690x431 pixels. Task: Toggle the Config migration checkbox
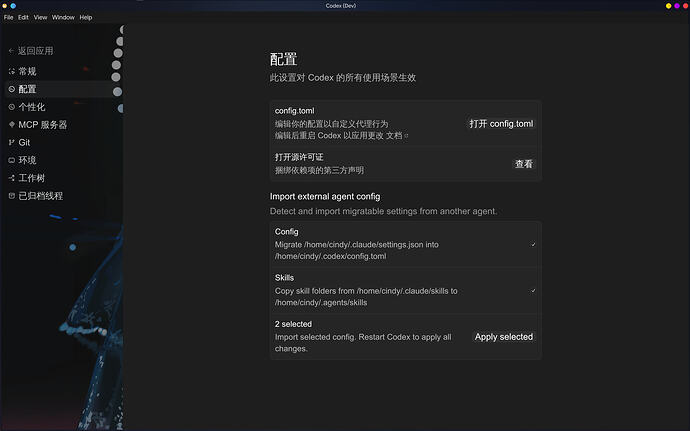(x=533, y=244)
